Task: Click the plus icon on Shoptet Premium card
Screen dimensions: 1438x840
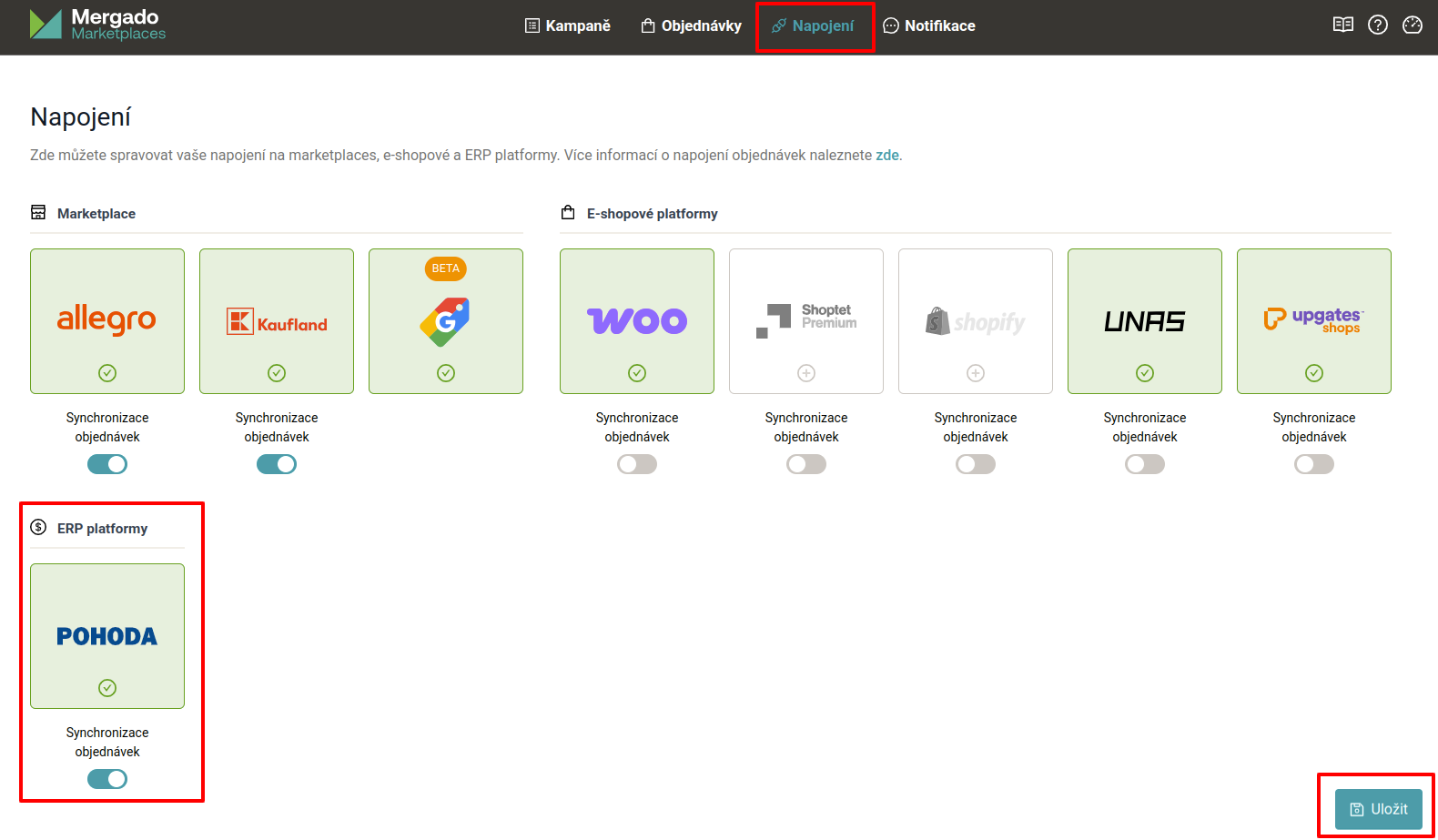Action: [x=806, y=373]
